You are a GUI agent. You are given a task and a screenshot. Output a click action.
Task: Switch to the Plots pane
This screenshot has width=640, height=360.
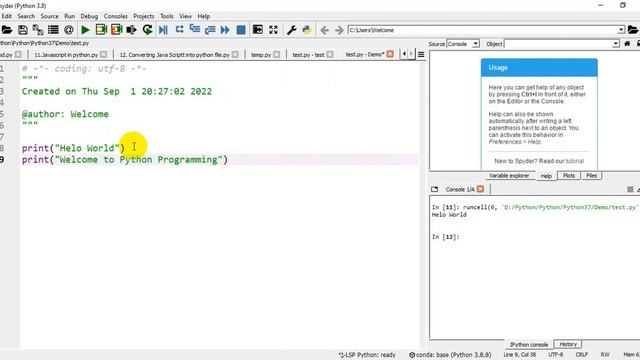569,176
